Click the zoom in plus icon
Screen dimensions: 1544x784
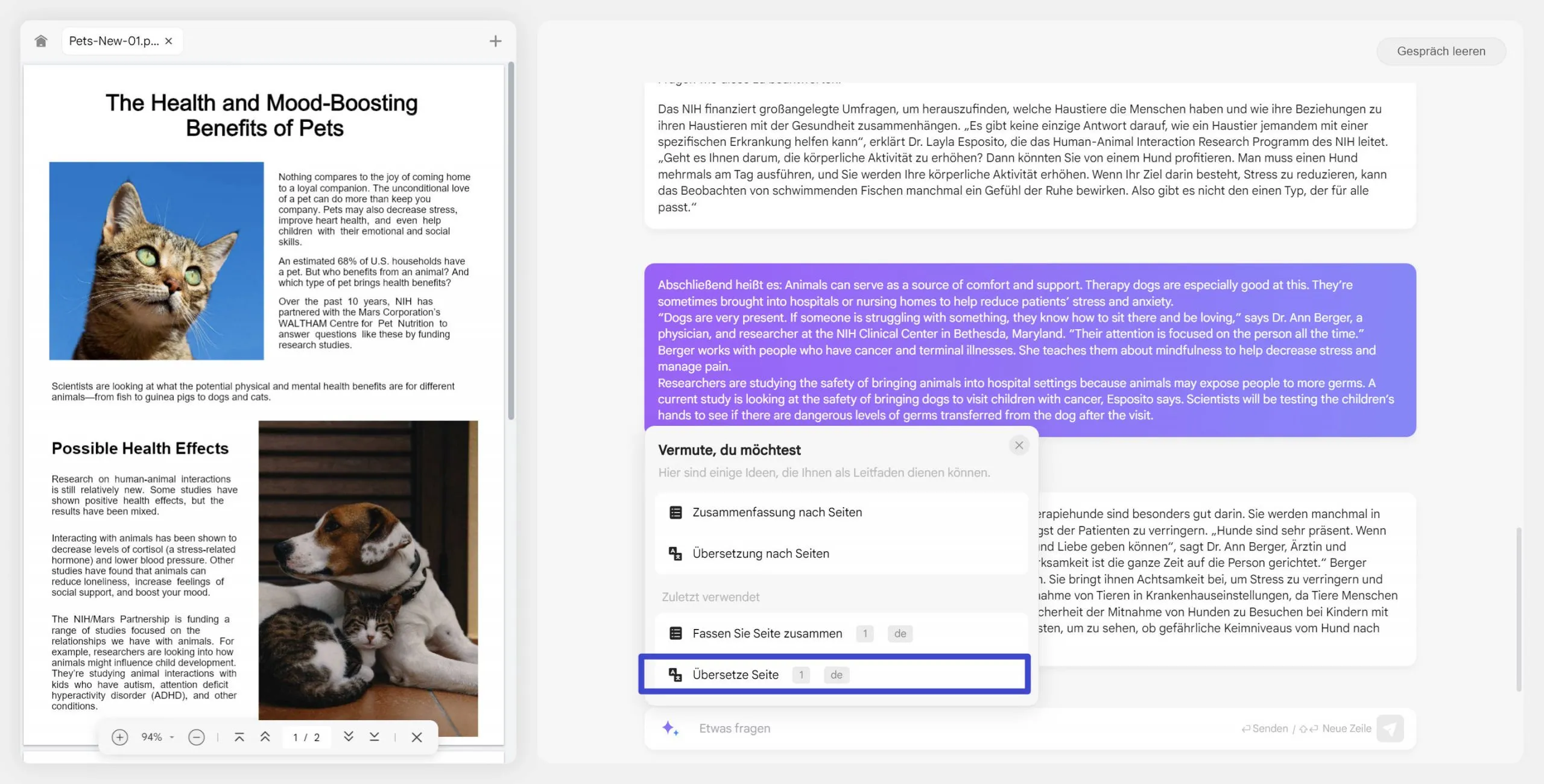point(119,737)
